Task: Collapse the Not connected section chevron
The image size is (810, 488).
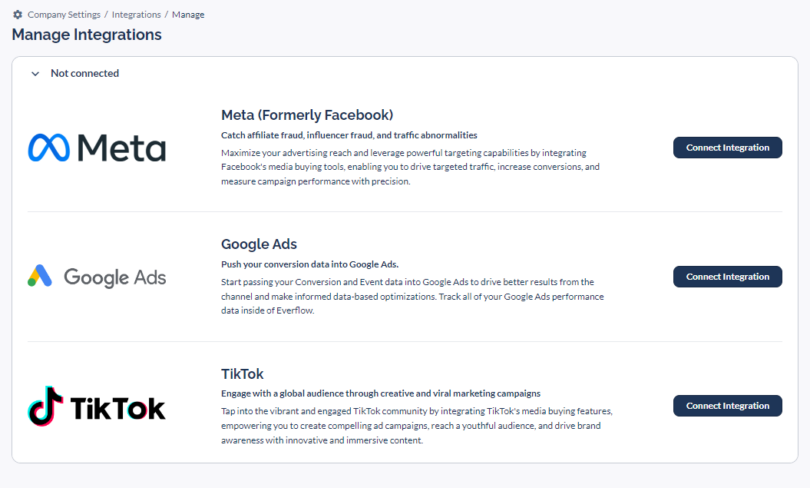Action: (x=35, y=73)
